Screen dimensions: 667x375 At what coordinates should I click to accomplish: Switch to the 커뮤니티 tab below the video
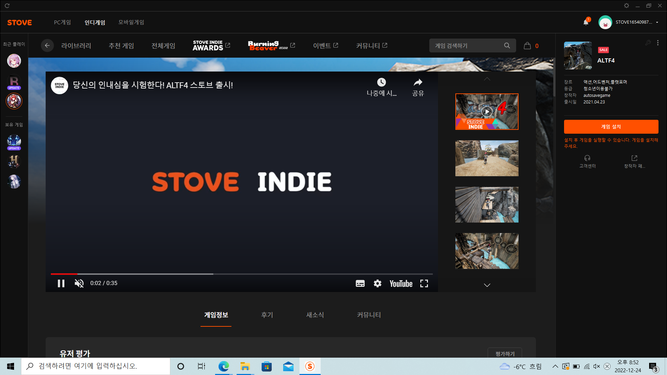369,315
